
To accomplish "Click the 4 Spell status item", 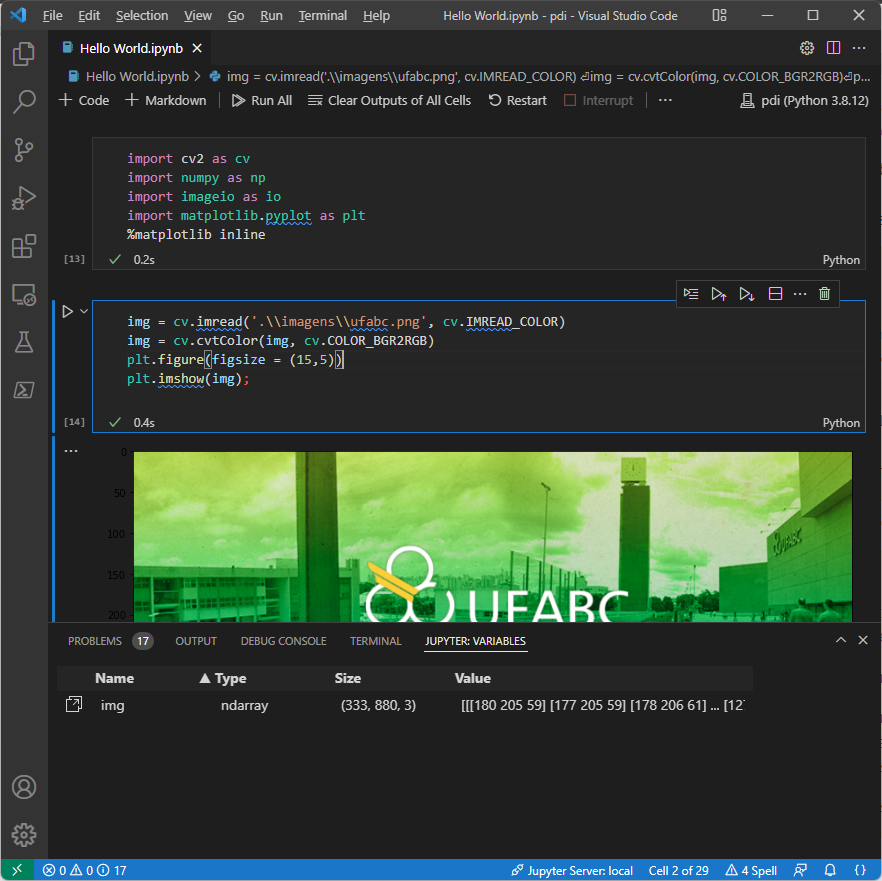I will (x=751, y=870).
